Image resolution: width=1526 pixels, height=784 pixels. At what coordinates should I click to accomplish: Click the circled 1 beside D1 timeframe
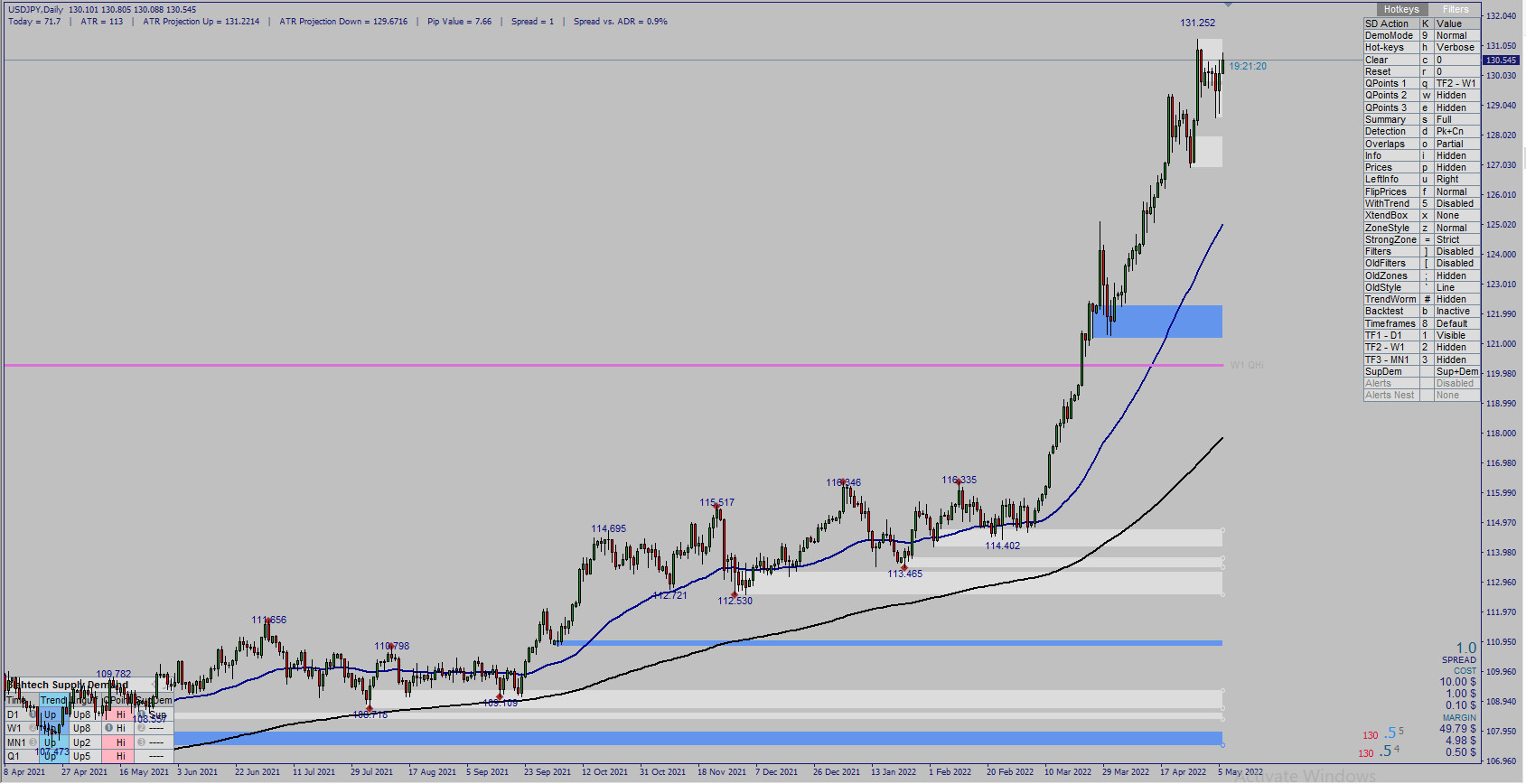click(33, 714)
